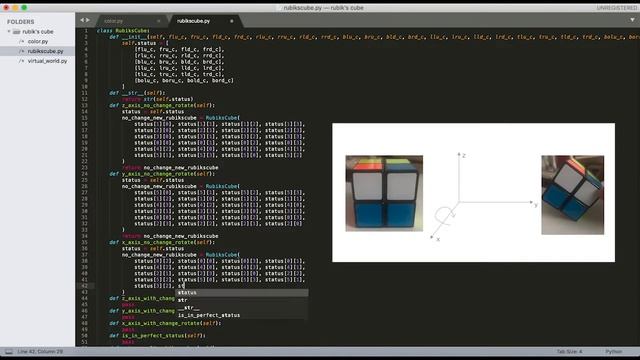
Task: Click the tilted Rubik's cube photo
Action: [573, 195]
